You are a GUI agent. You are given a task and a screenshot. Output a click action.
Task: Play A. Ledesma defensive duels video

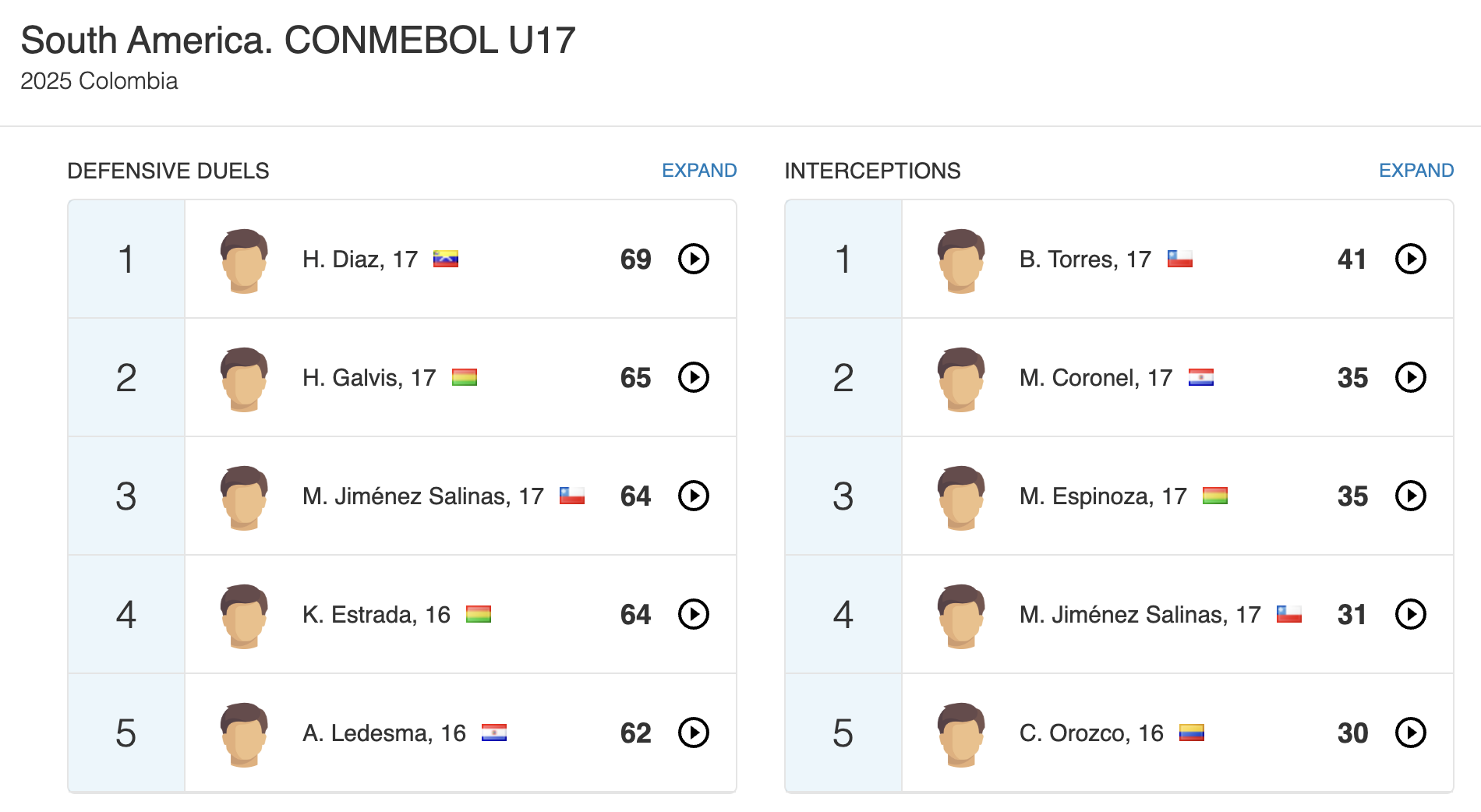click(693, 733)
